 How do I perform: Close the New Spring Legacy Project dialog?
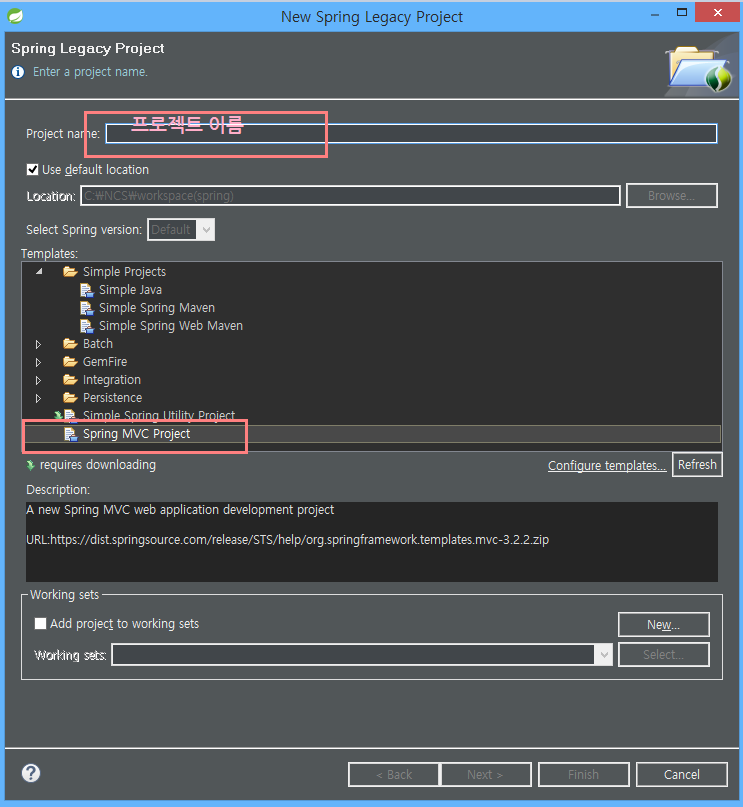pyautogui.click(x=718, y=12)
